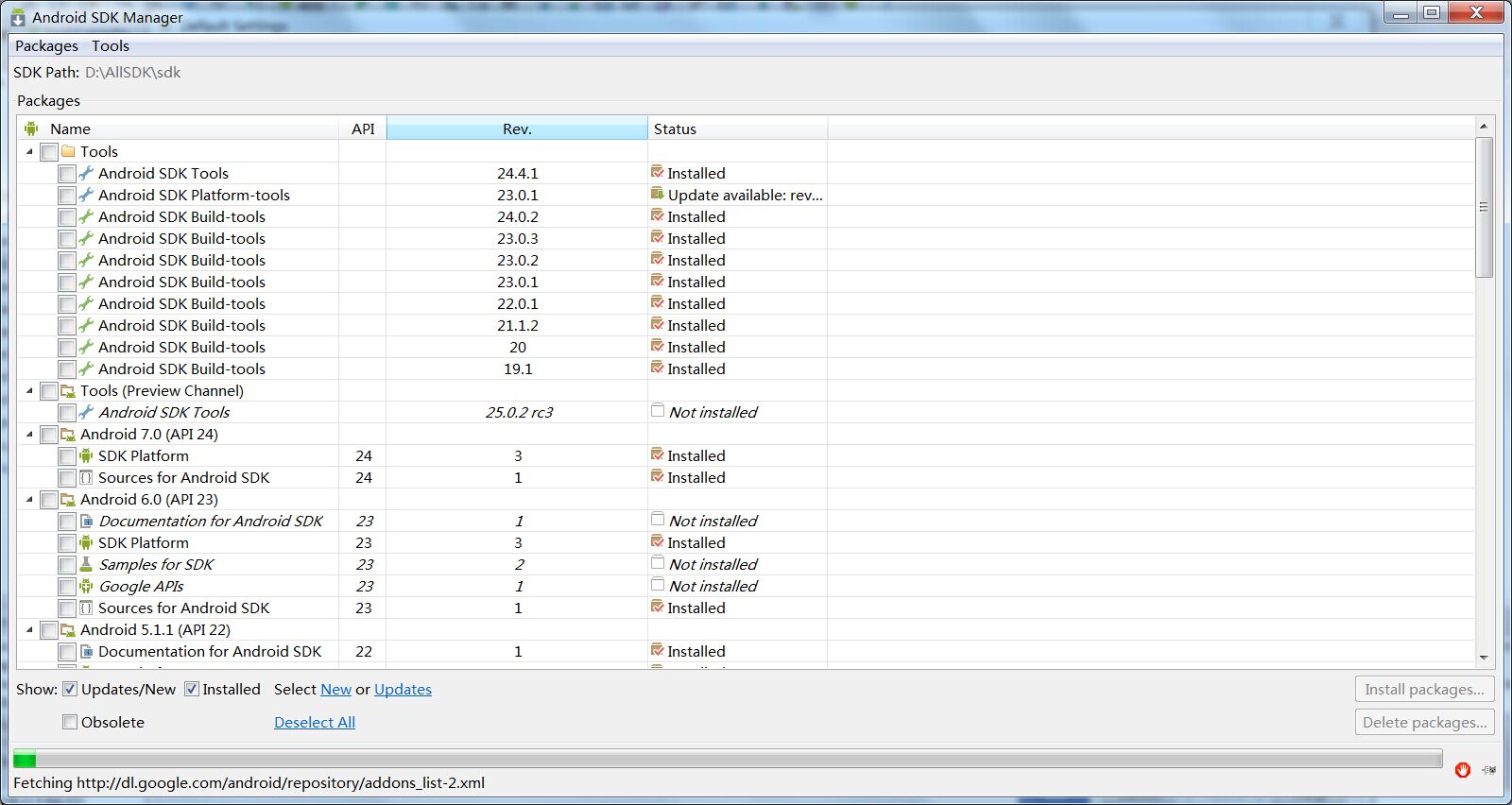Check the Google APIs package checkbox
The height and width of the screenshot is (805, 1512).
[66, 587]
